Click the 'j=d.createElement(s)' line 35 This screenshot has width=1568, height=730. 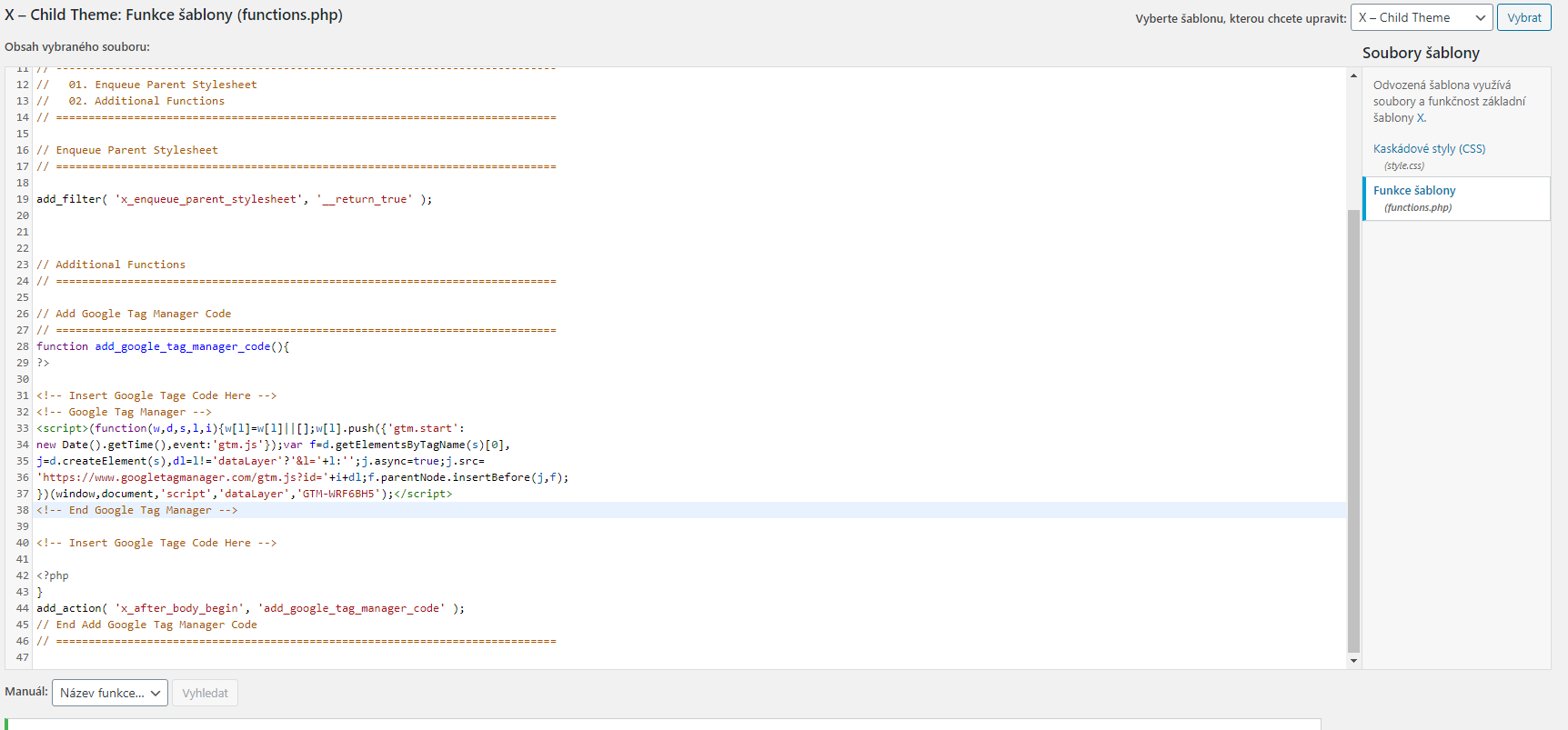tap(260, 461)
